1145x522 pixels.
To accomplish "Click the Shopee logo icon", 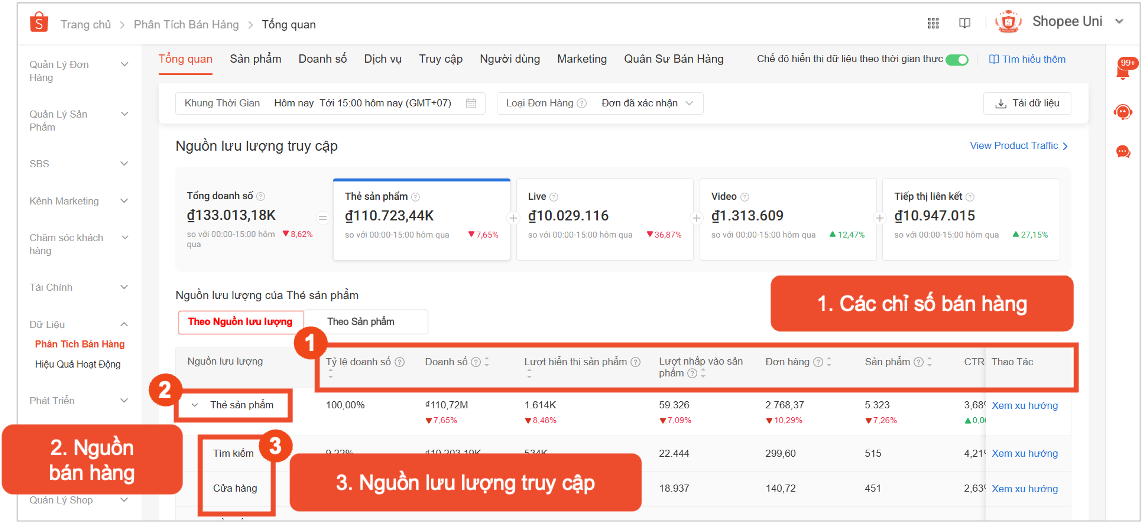I will click(x=39, y=23).
